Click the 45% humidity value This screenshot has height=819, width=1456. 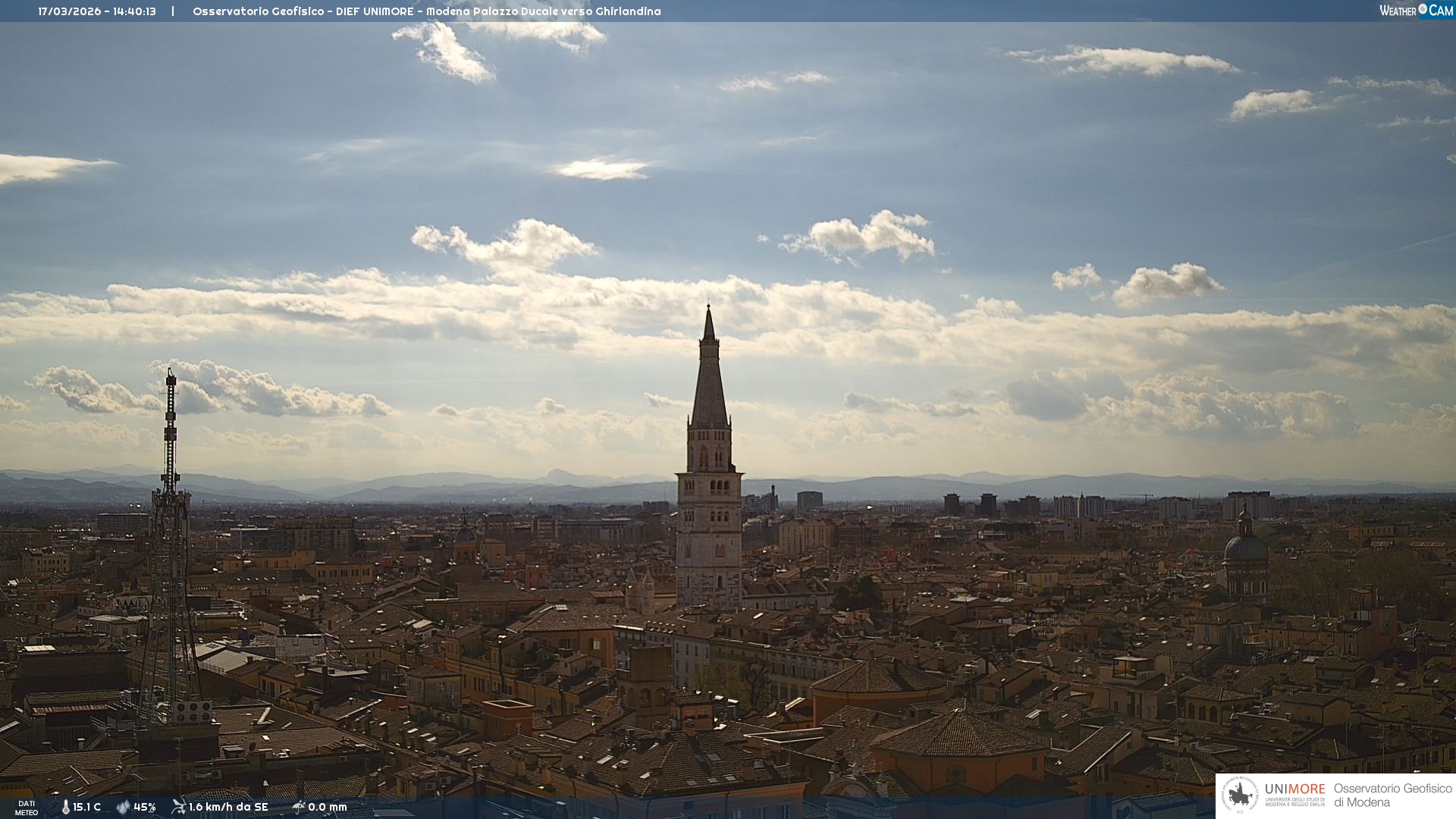point(145,807)
